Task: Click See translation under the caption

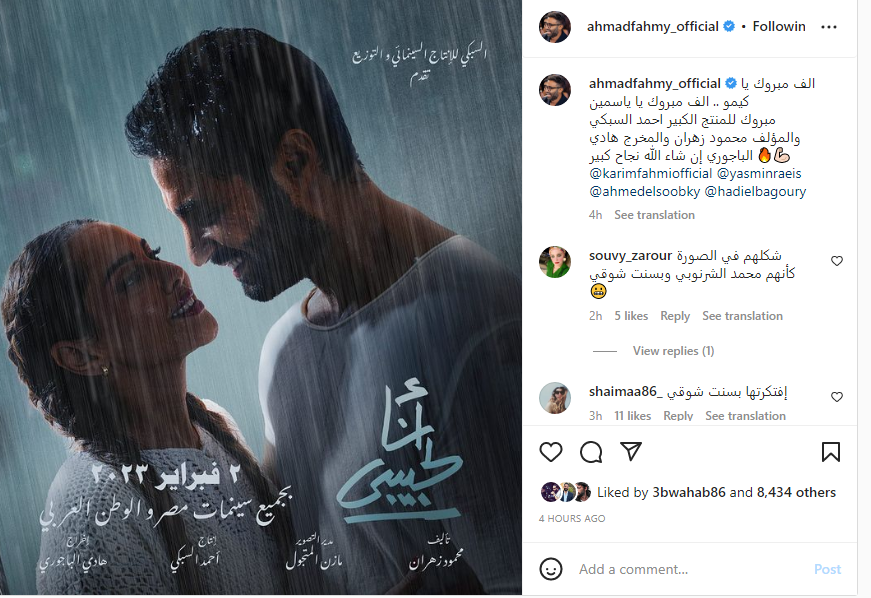Action: coord(654,215)
